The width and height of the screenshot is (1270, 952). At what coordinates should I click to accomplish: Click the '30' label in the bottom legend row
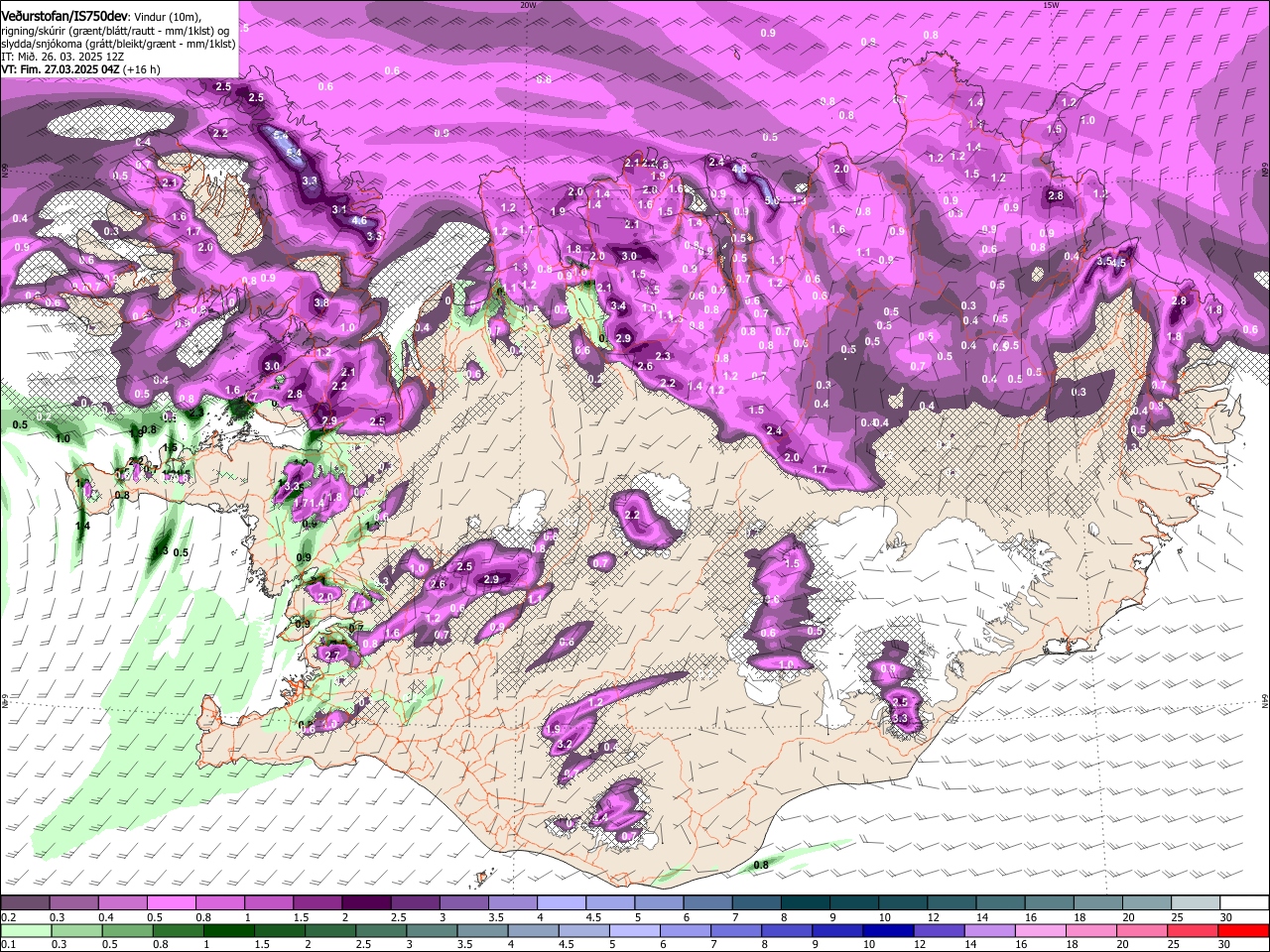pos(1223,944)
